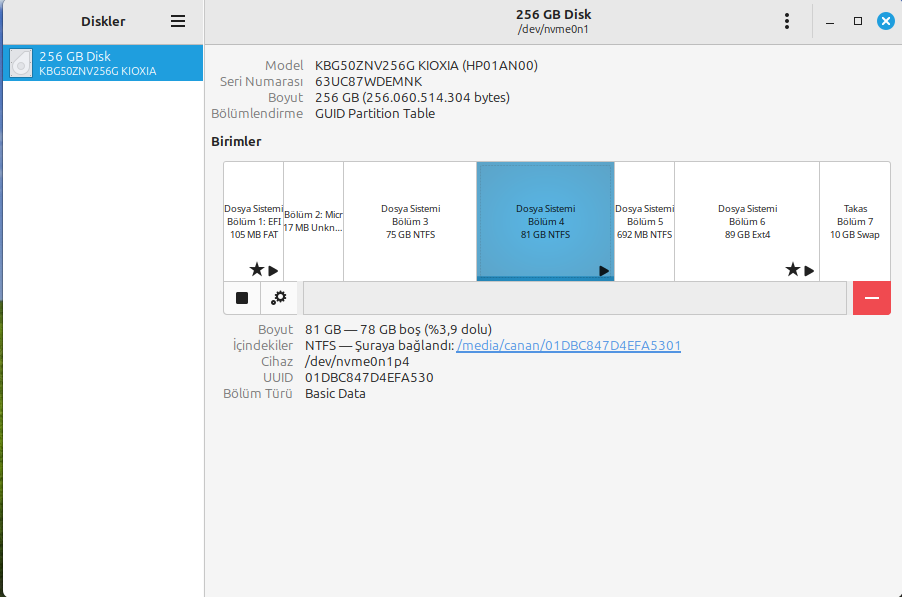The height and width of the screenshot is (597, 902).
Task: Click the hard disk icon in sidebar
Action: click(21, 63)
